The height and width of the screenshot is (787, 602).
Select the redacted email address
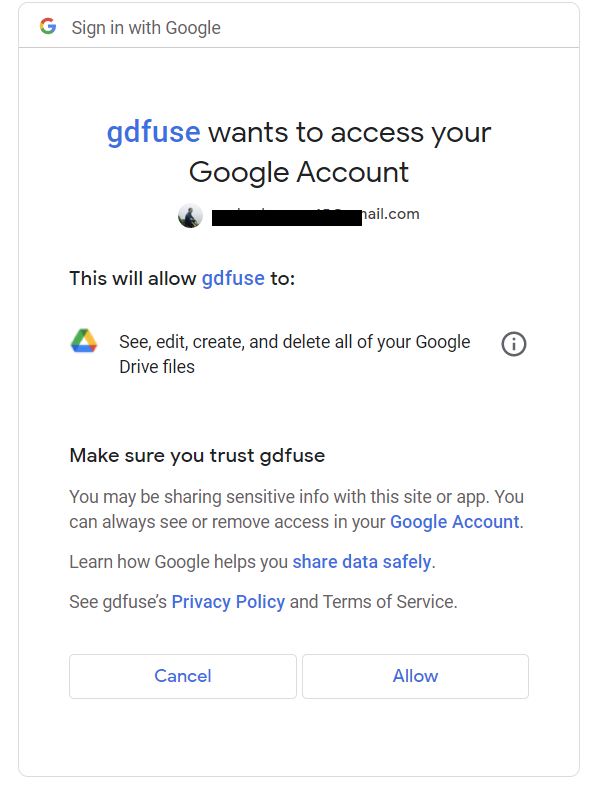pyautogui.click(x=315, y=215)
